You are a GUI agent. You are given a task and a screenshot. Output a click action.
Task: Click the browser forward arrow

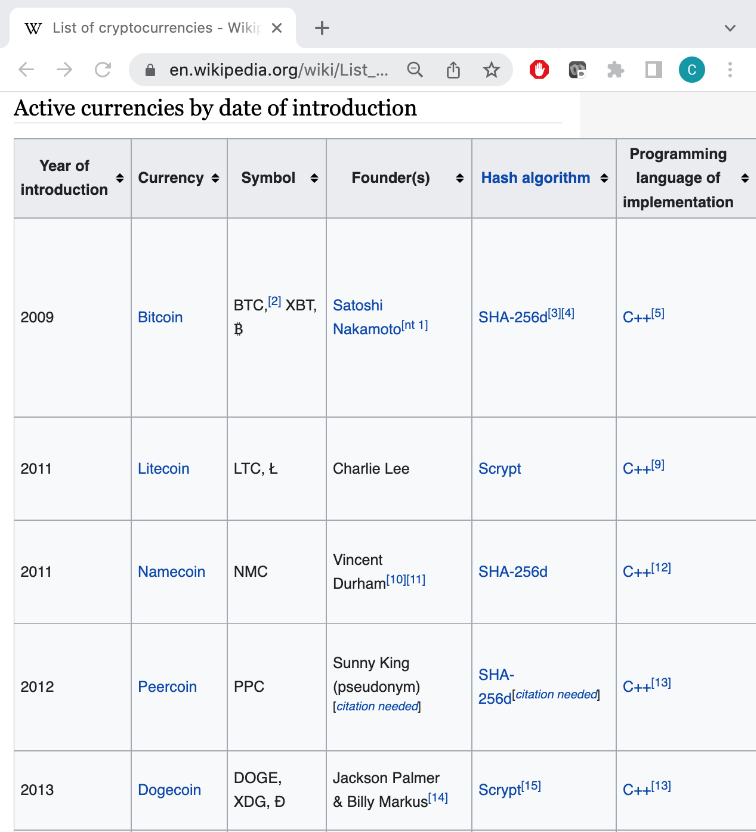tap(64, 70)
